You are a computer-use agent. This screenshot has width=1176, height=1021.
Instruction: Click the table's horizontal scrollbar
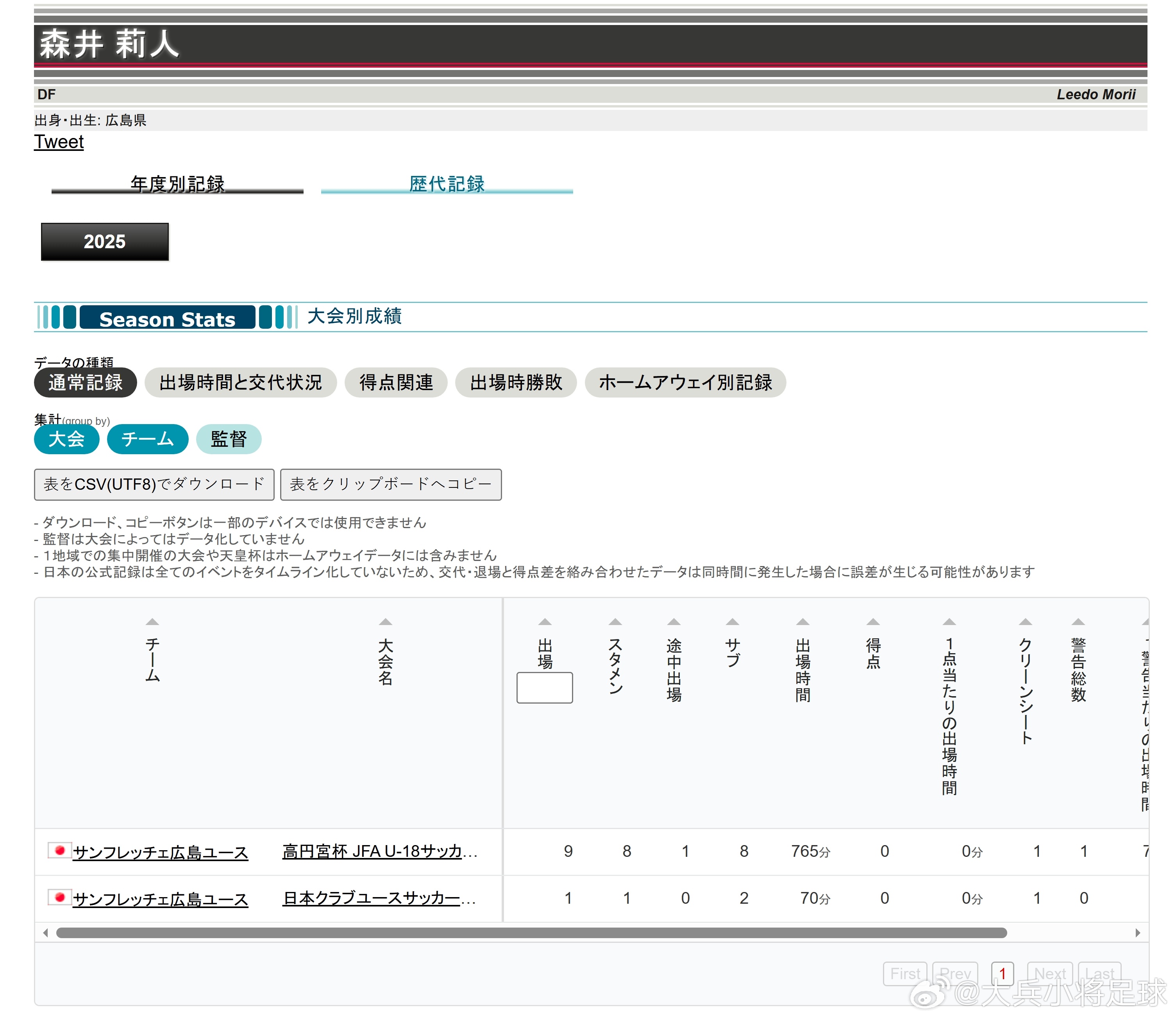click(531, 933)
